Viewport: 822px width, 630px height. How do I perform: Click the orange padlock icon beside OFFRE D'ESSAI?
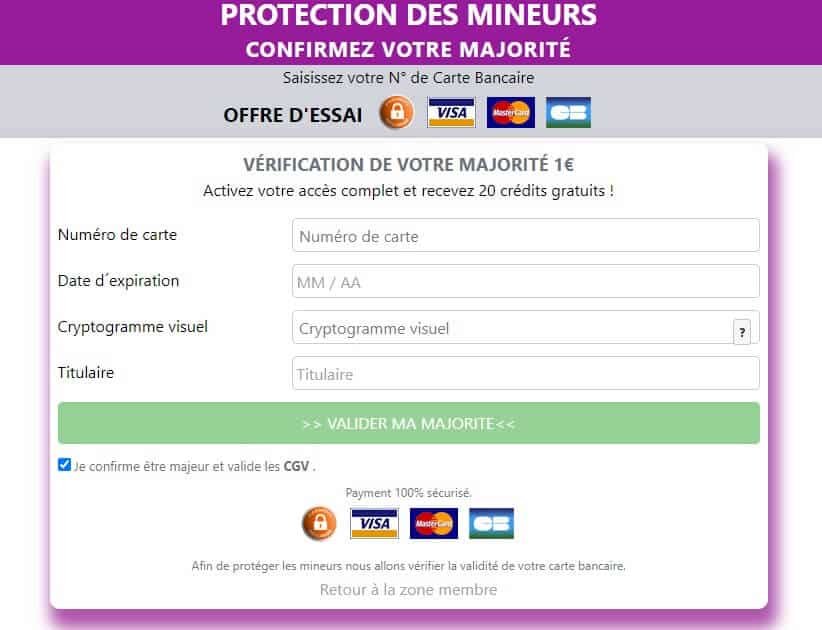[396, 113]
